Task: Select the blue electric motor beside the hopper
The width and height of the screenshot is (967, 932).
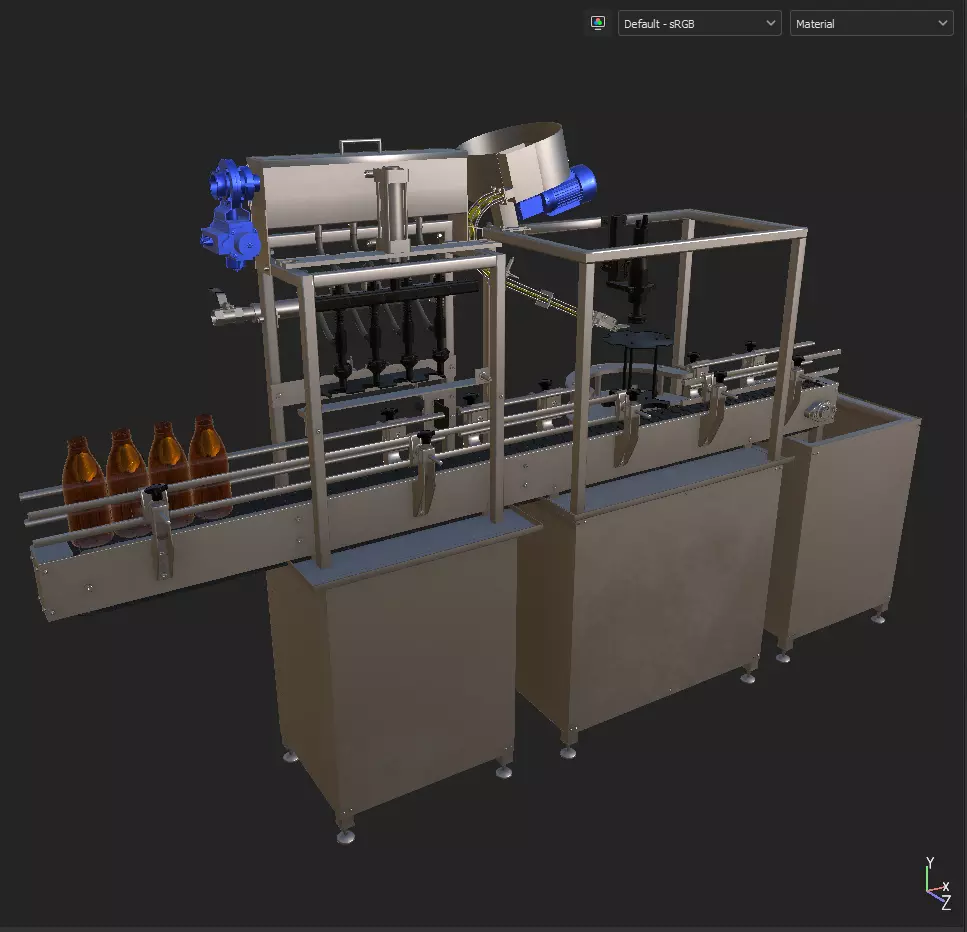Action: [x=557, y=192]
